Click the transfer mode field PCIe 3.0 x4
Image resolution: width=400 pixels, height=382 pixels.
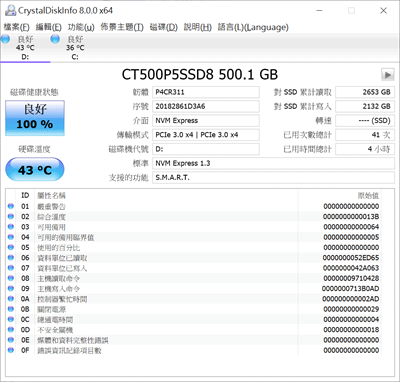206,135
